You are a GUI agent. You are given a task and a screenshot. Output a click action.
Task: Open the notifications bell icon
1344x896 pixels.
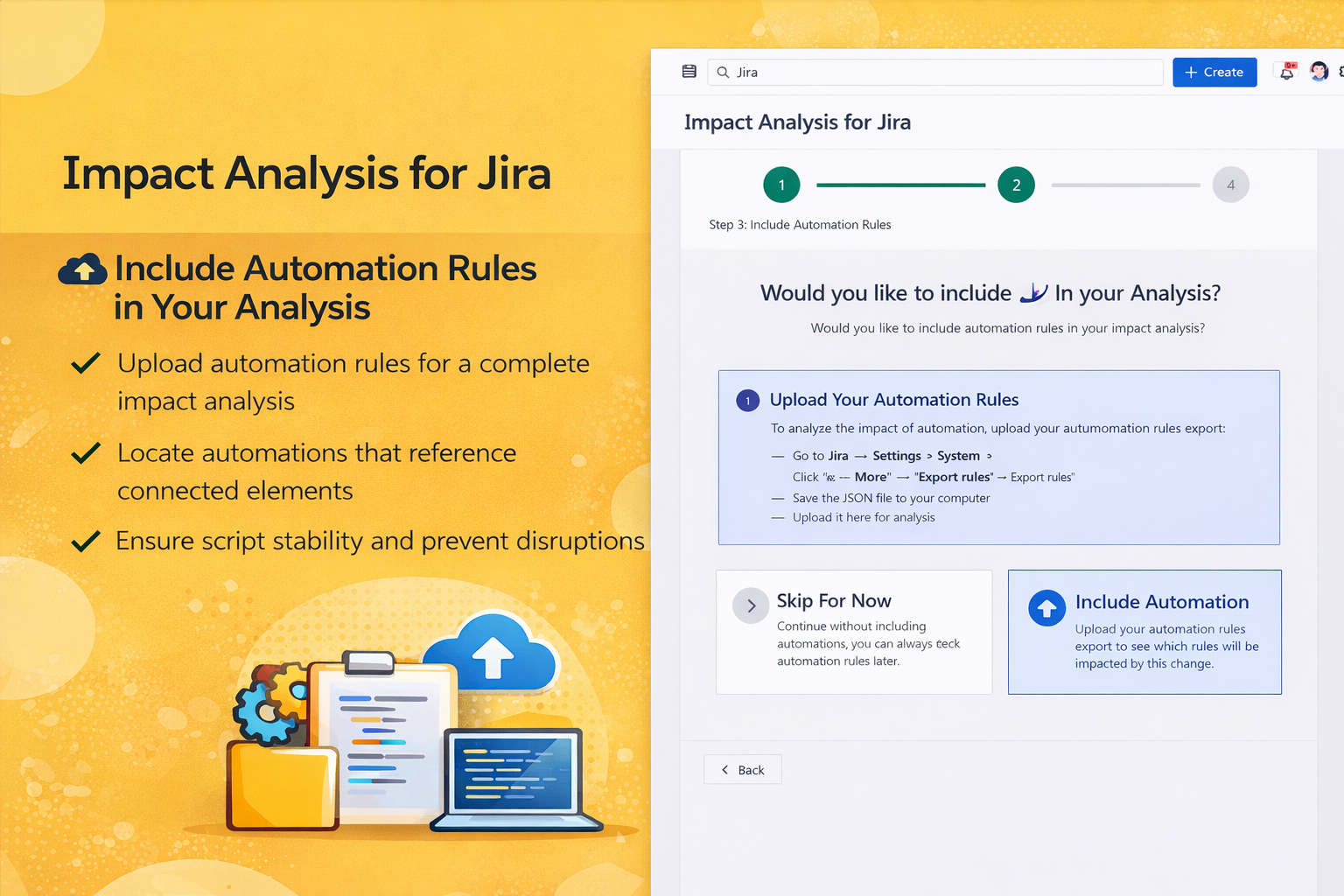click(1286, 74)
